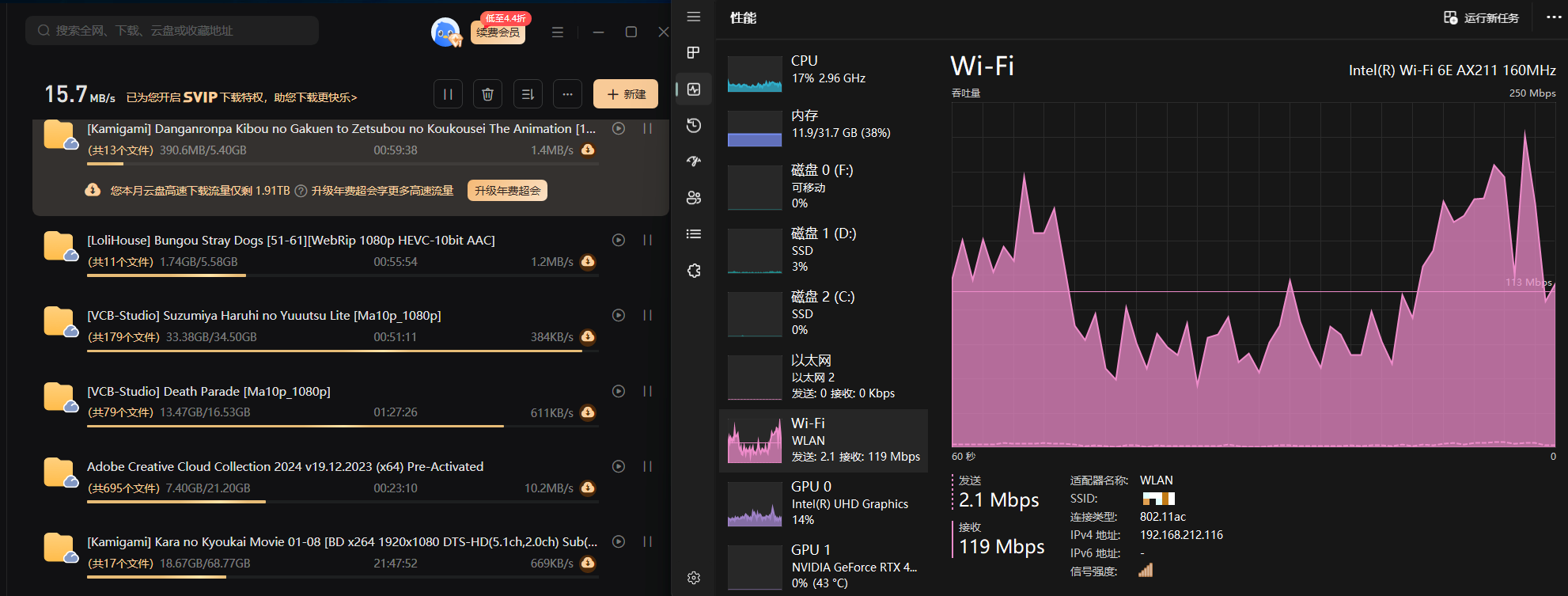The height and width of the screenshot is (596, 1568).
Task: Open Details page in Task Manager sidebar
Action: point(694,234)
